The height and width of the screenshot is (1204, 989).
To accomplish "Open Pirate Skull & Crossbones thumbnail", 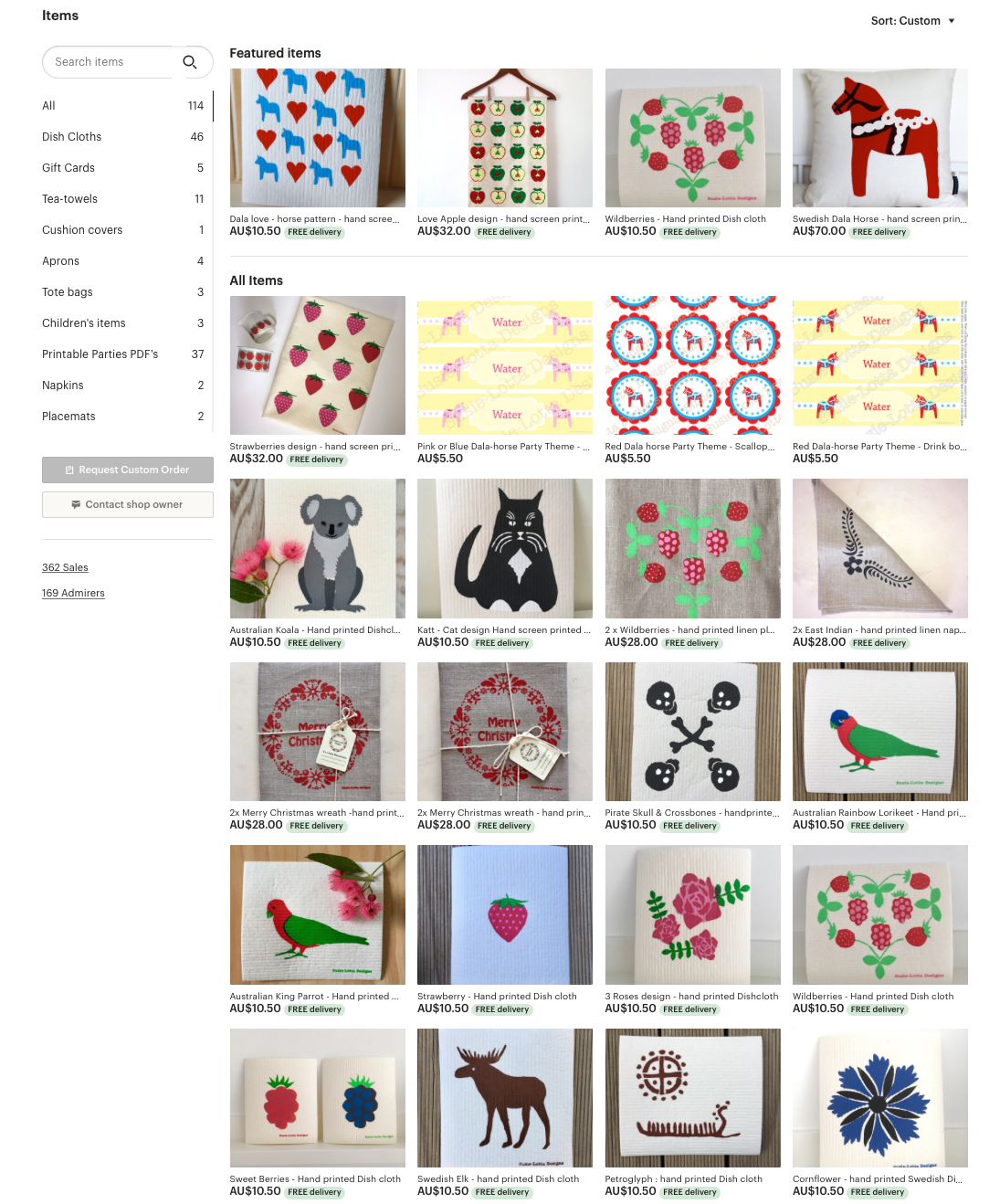I will (x=693, y=732).
